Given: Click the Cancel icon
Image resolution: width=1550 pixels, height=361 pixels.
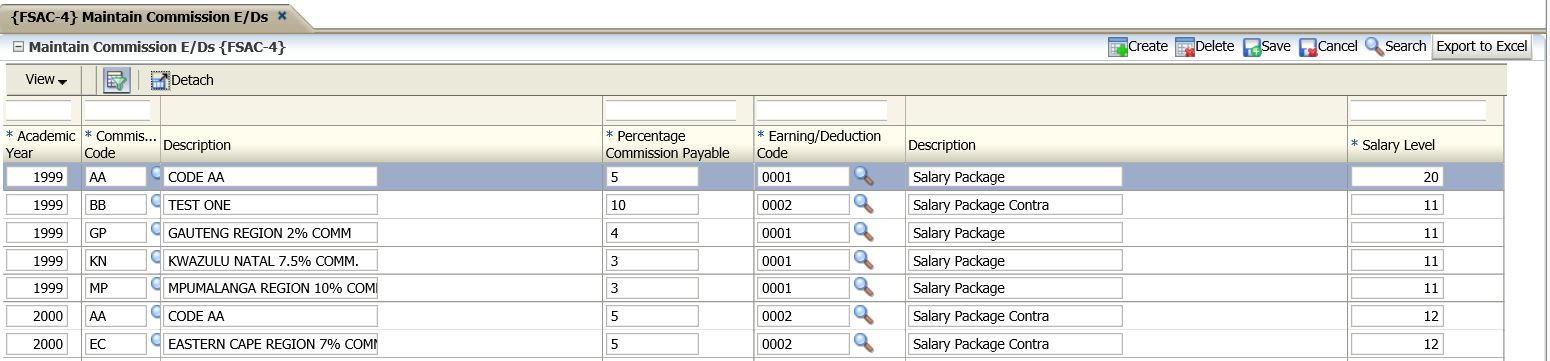Looking at the screenshot, I should [x=1308, y=47].
